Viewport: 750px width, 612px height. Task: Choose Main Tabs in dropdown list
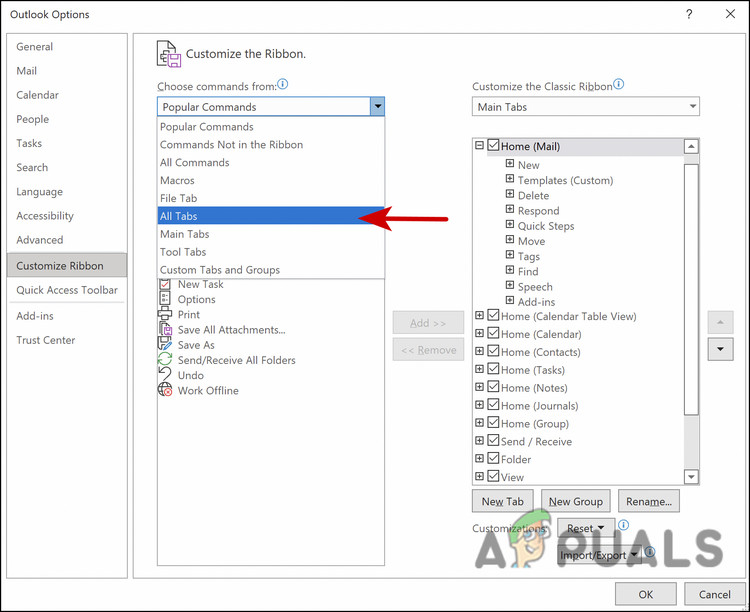[x=271, y=234]
